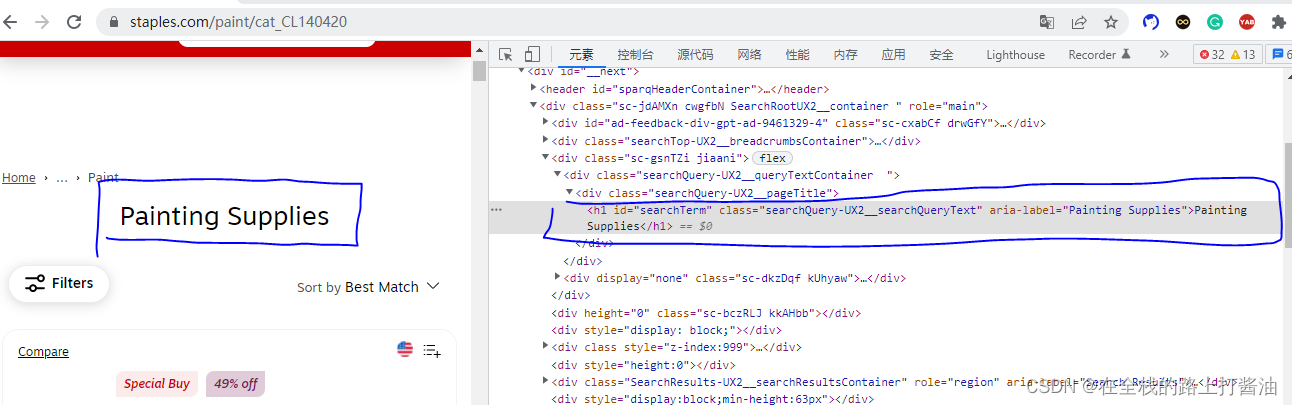
Task: Switch to the 性能 (Performance) tab
Action: (x=797, y=55)
